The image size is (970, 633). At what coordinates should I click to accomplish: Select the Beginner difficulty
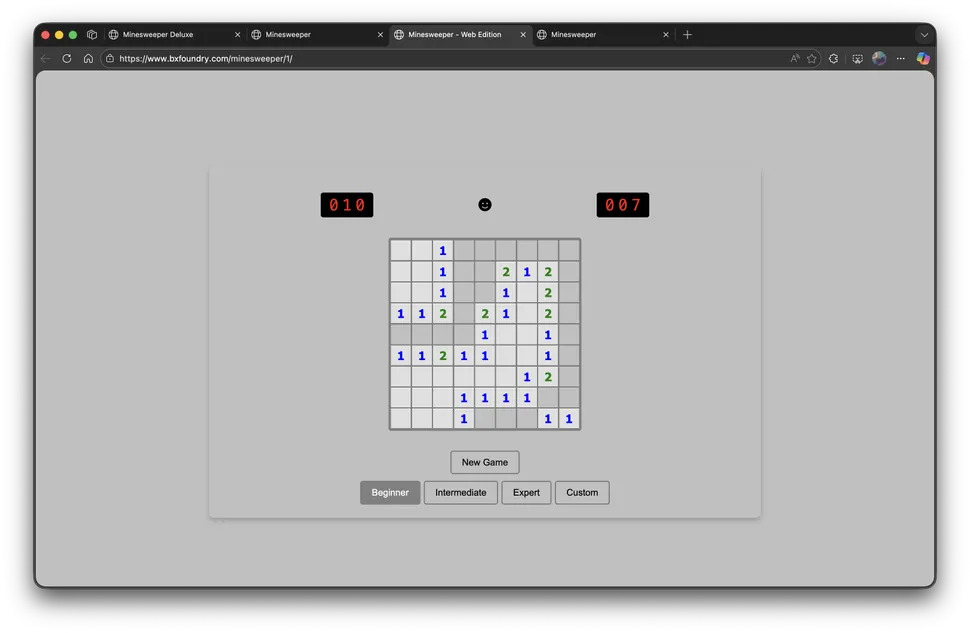pos(390,493)
